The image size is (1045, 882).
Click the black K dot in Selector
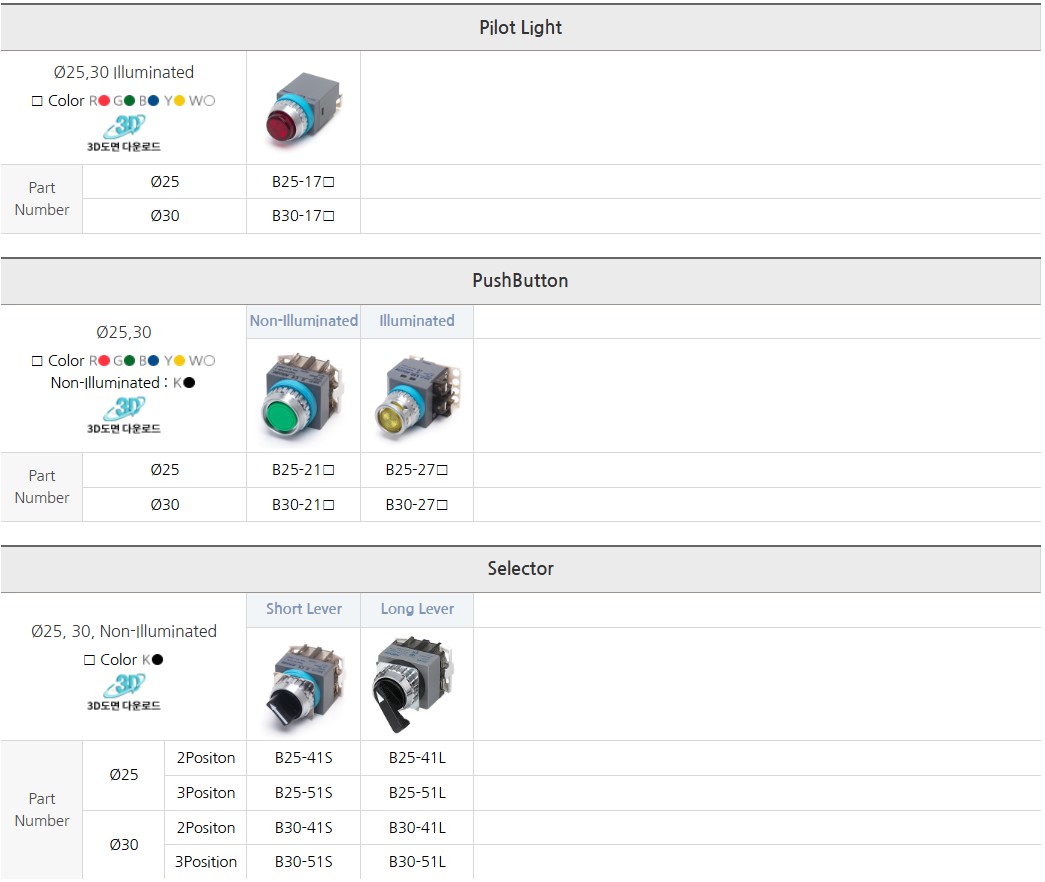(157, 659)
